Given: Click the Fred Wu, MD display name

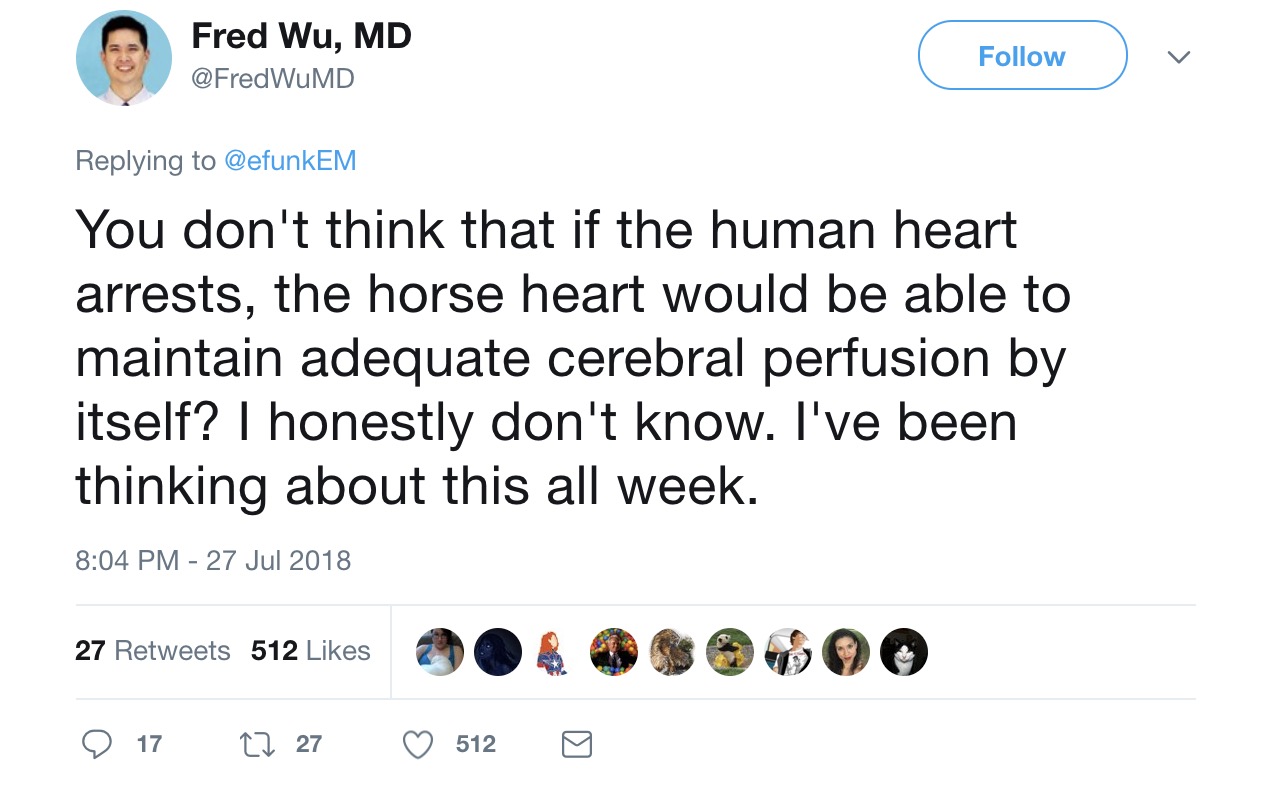Looking at the screenshot, I should [x=301, y=37].
